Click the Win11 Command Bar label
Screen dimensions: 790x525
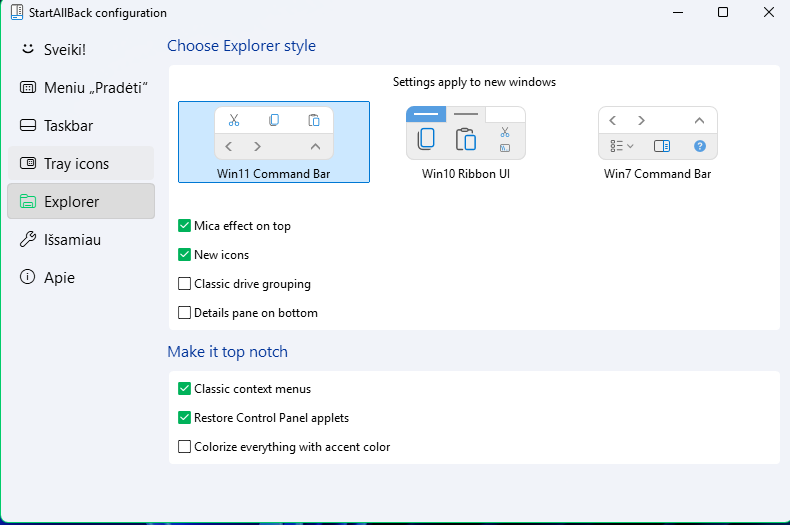coord(274,174)
